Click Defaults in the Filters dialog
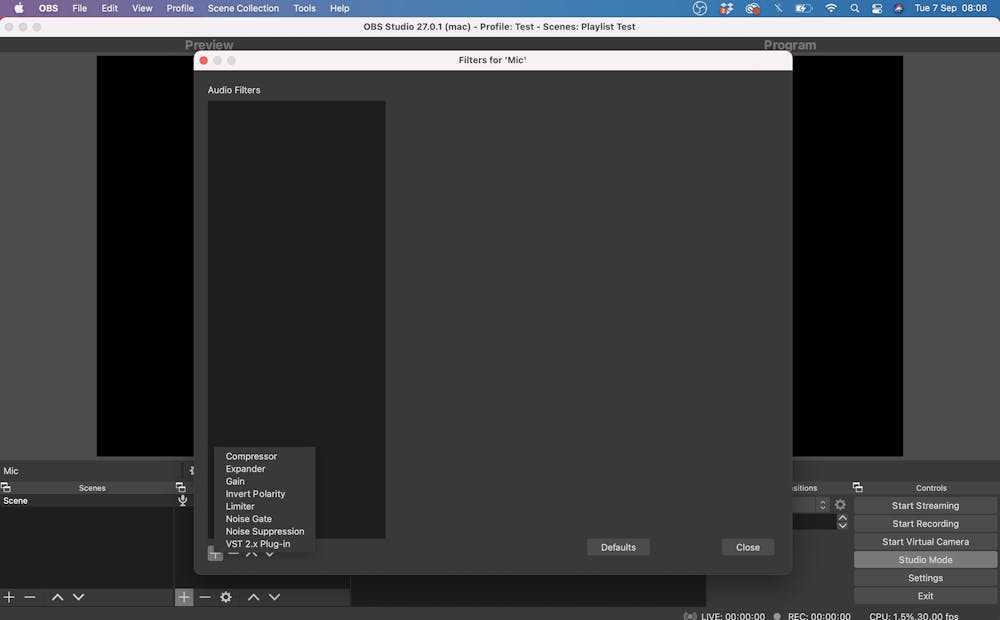This screenshot has width=1000, height=620. 618,547
